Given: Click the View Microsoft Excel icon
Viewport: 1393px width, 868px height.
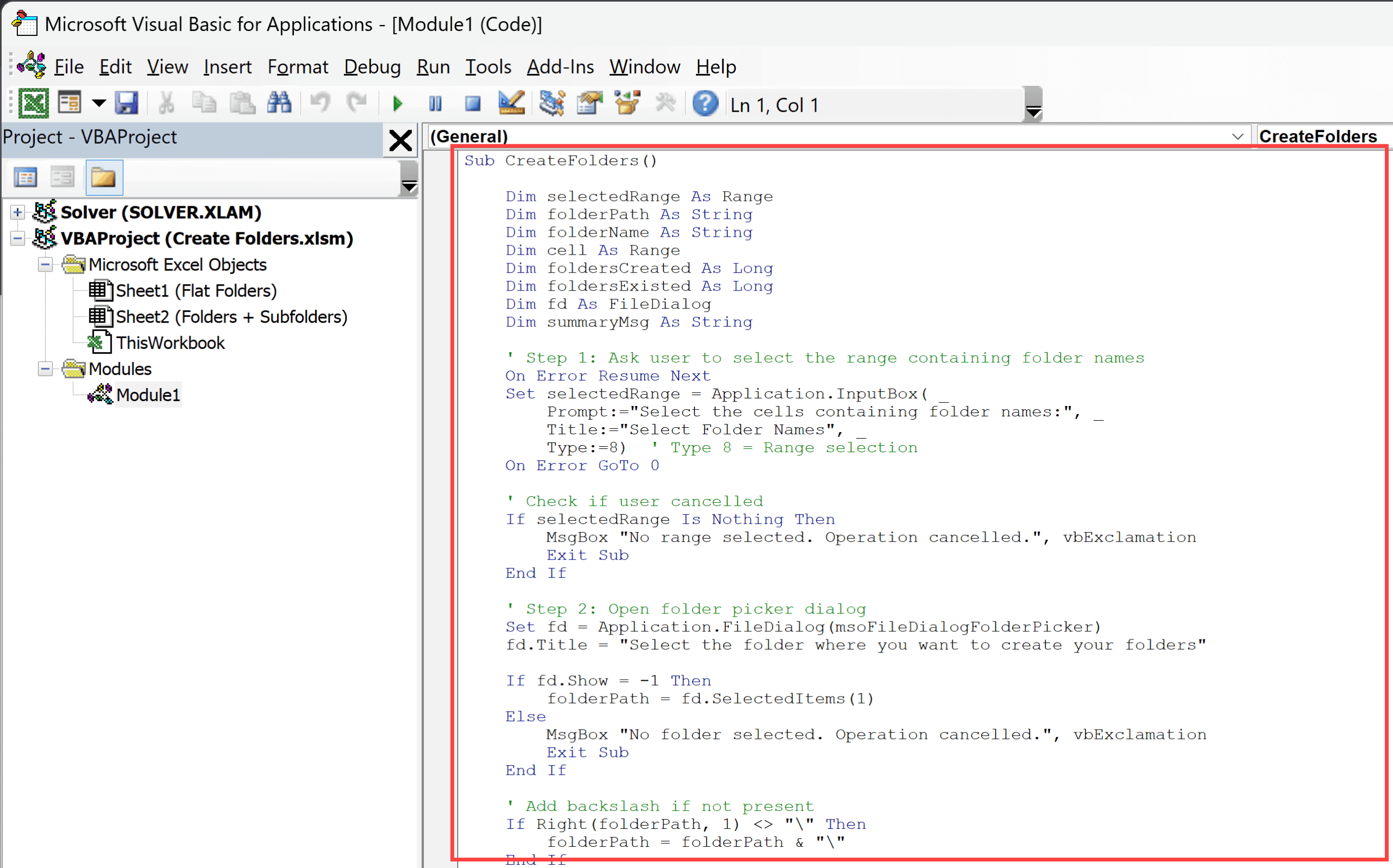Looking at the screenshot, I should [33, 104].
